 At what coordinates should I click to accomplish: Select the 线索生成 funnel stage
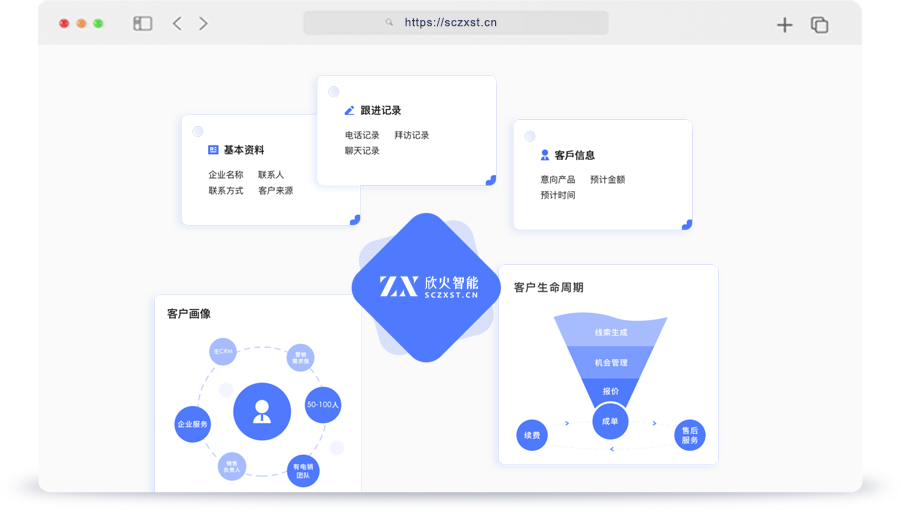tap(611, 332)
